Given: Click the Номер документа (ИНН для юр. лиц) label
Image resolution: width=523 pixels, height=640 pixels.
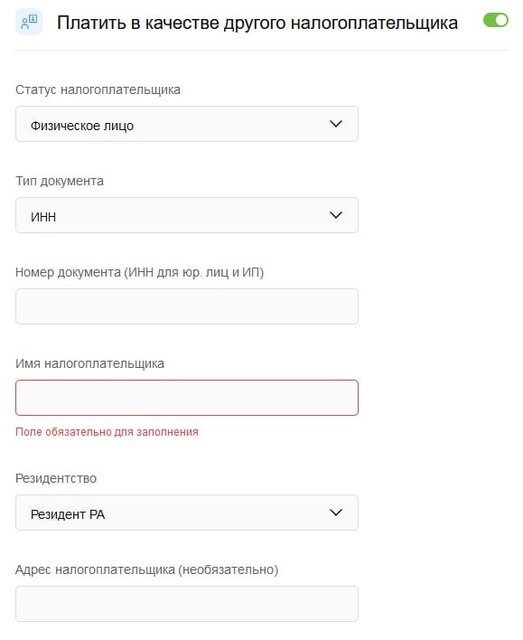Looking at the screenshot, I should (140, 272).
